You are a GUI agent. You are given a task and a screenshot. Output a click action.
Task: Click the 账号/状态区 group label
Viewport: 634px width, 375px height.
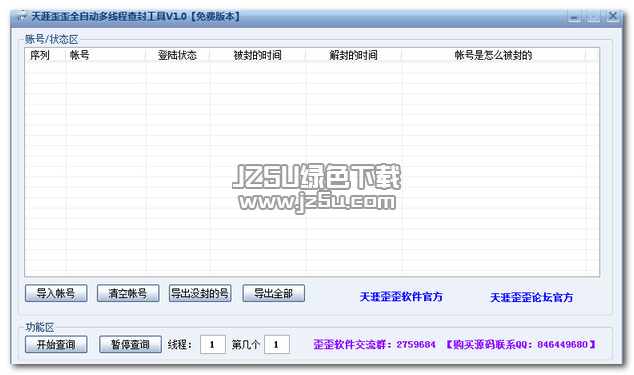(51, 39)
